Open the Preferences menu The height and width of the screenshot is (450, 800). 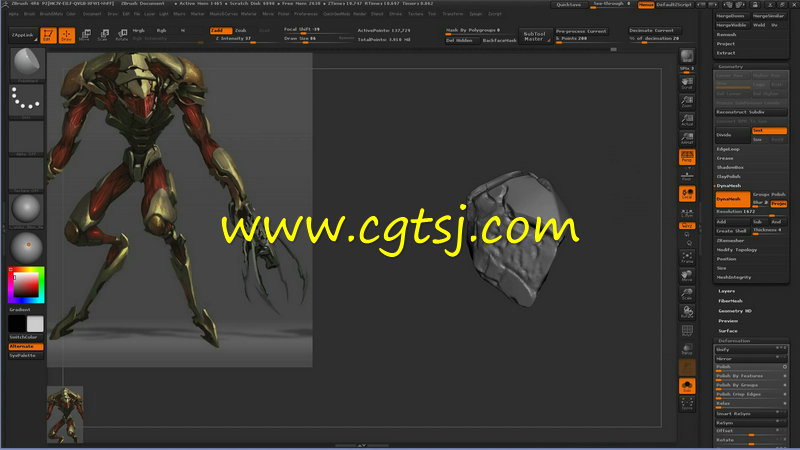[x=306, y=14]
